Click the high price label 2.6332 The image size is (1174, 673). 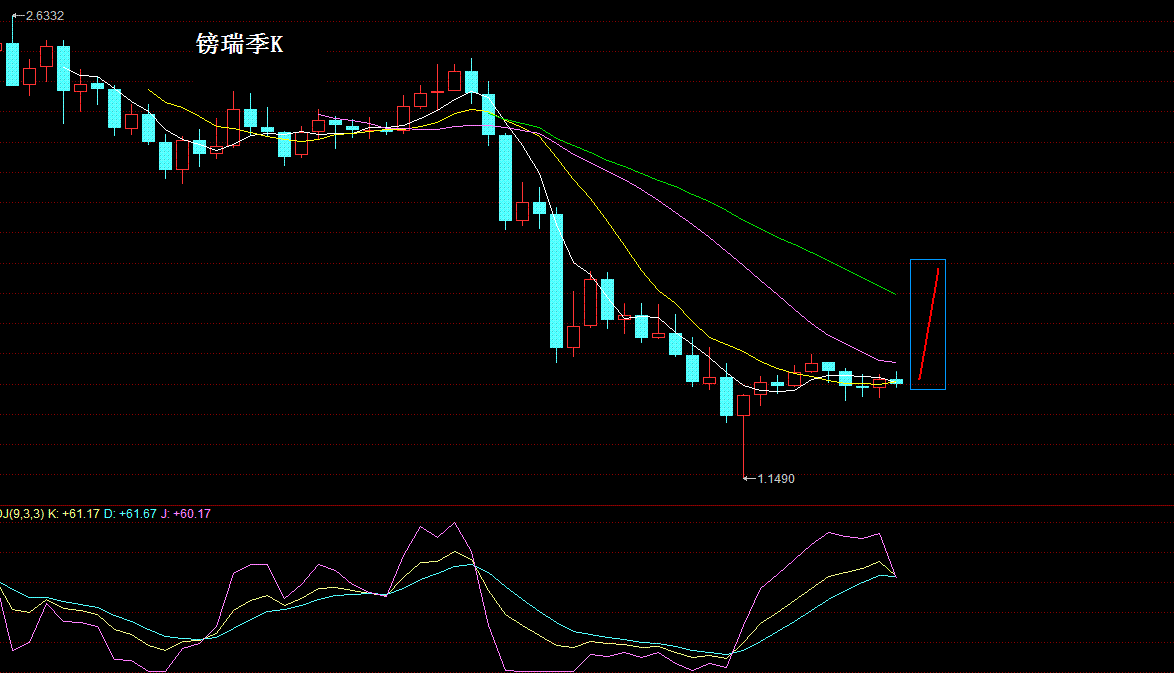[45, 16]
